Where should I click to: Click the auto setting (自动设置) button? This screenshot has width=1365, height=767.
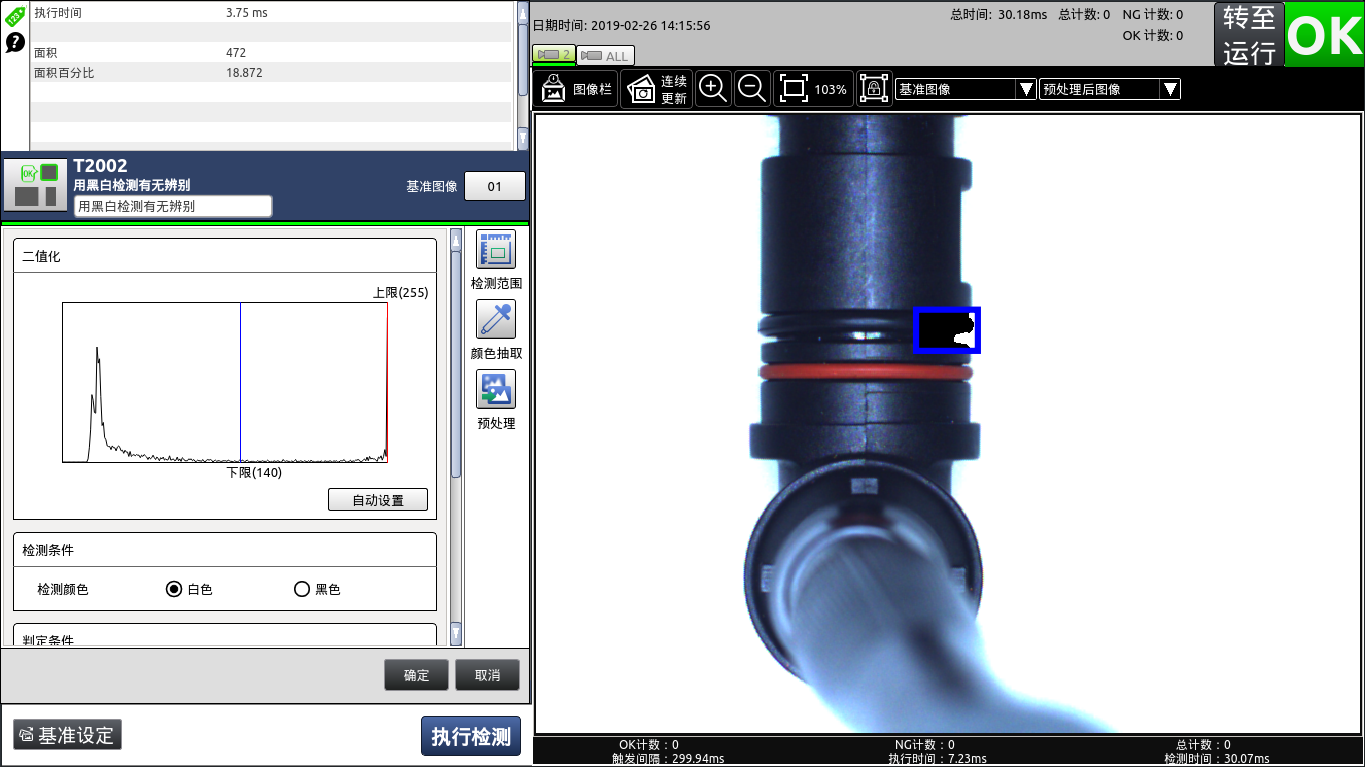tap(378, 500)
